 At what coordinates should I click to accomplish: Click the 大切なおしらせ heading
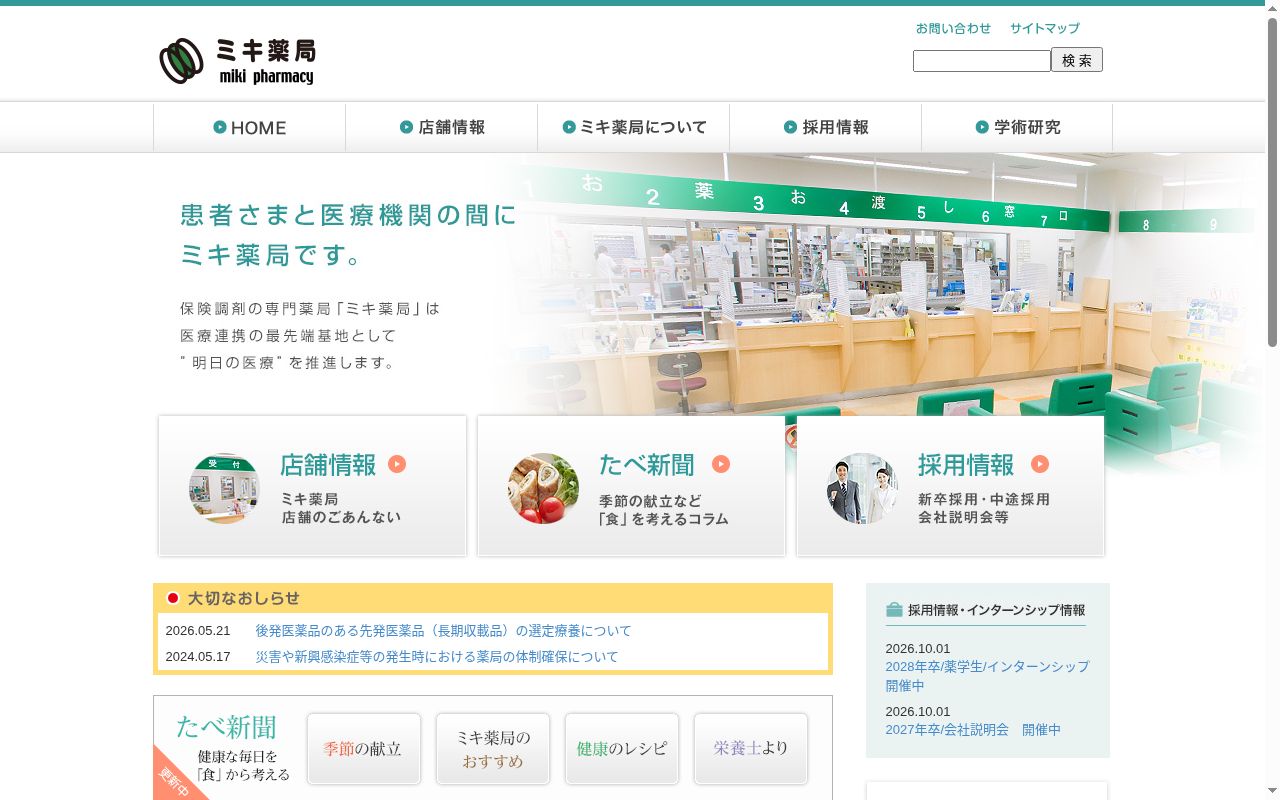[x=243, y=598]
